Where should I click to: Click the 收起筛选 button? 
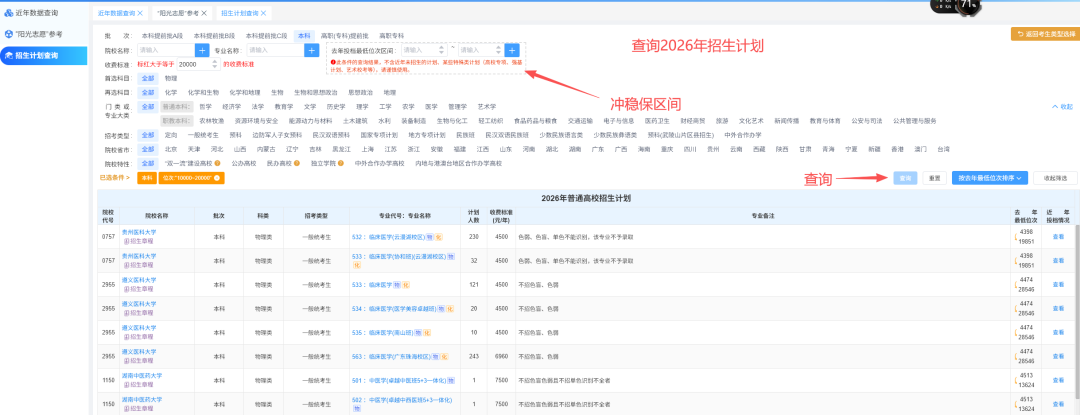point(1054,178)
